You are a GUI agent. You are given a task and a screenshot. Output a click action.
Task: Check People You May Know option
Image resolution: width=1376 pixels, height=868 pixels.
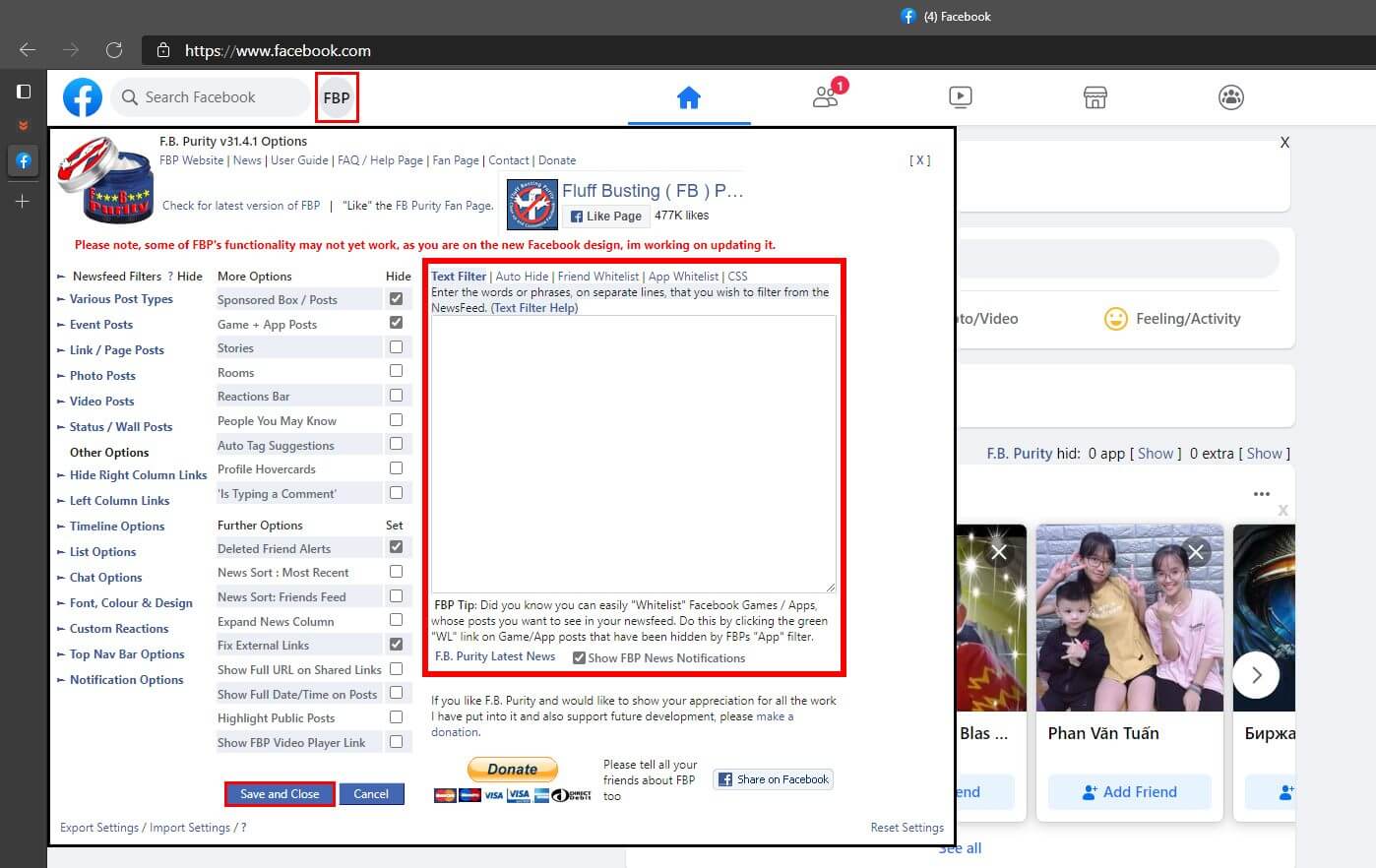pyautogui.click(x=396, y=419)
